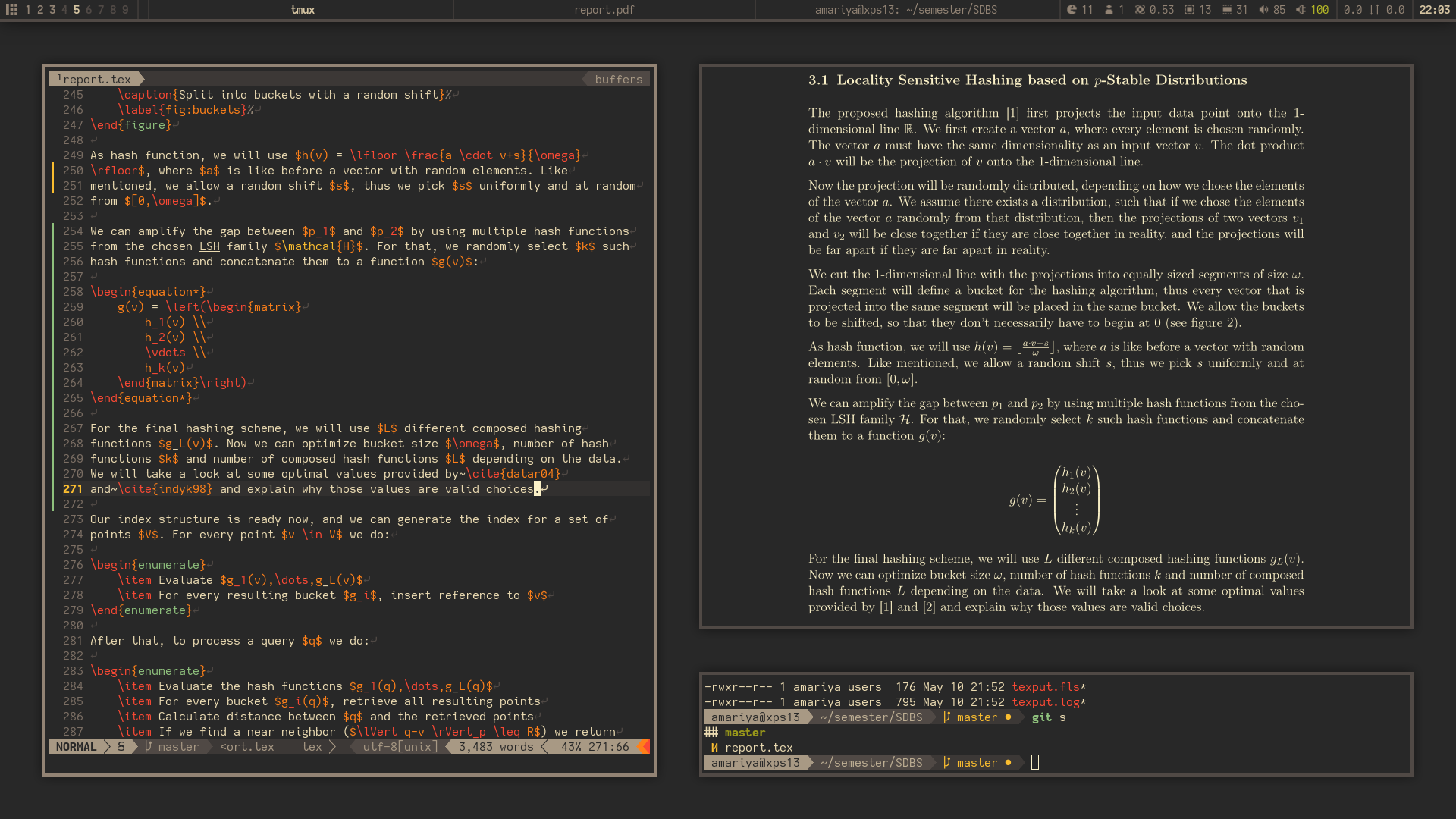Click the pacman package updates icon
Screen dimensions: 1456x819
[x=1072, y=10]
